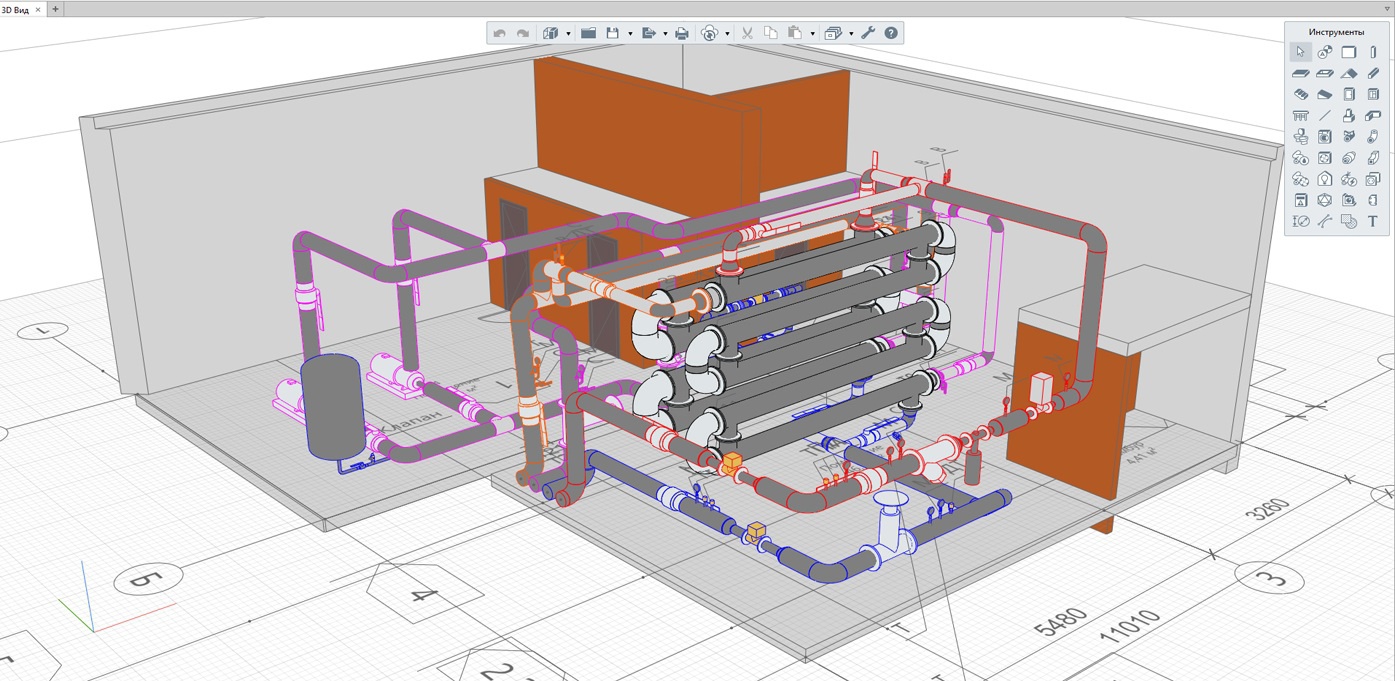Open the wrench settings icon

tap(867, 33)
